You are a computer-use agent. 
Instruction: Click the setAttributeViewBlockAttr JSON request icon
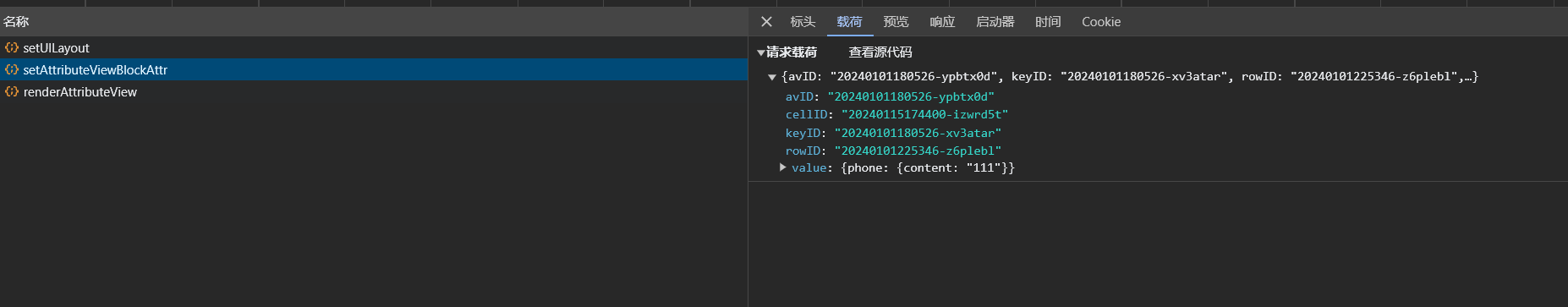click(x=12, y=69)
